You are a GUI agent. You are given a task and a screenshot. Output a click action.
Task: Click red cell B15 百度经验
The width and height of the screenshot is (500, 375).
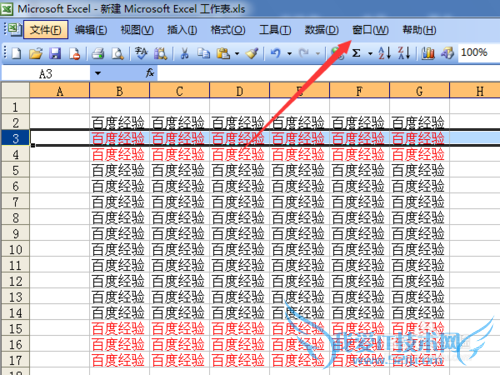point(120,328)
